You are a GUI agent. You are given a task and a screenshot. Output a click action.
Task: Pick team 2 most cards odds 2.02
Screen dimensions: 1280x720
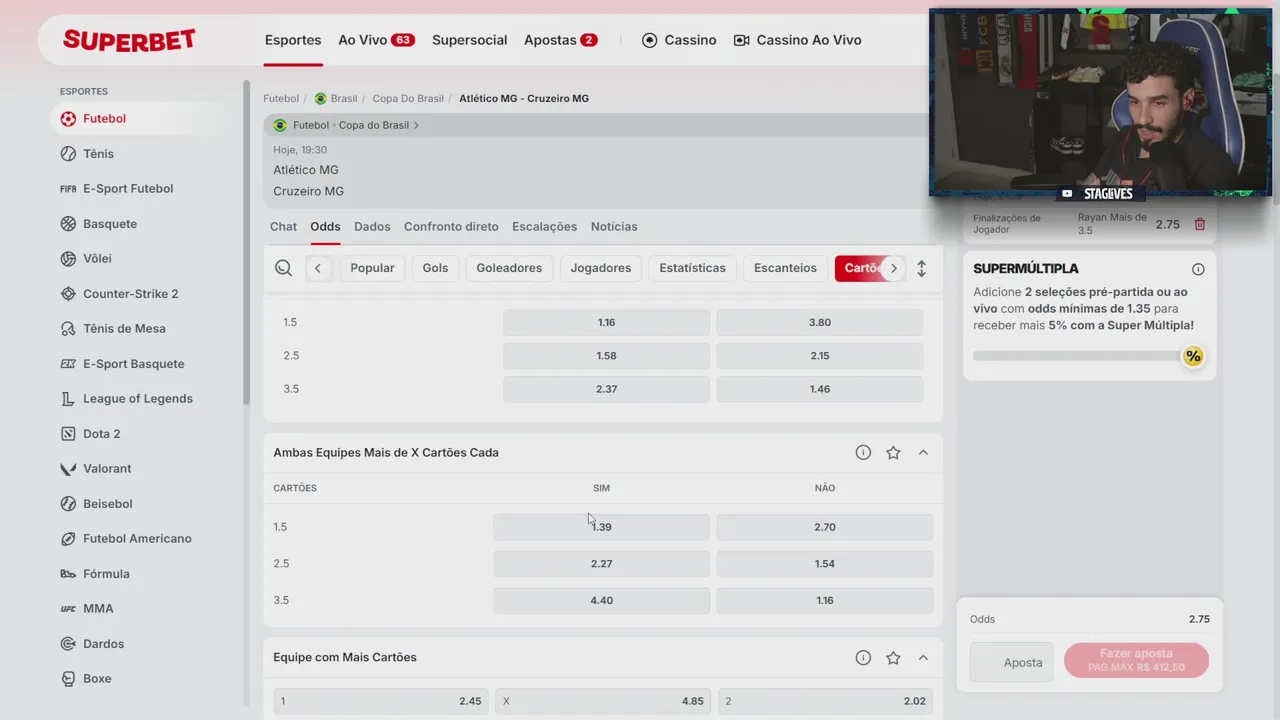click(825, 701)
